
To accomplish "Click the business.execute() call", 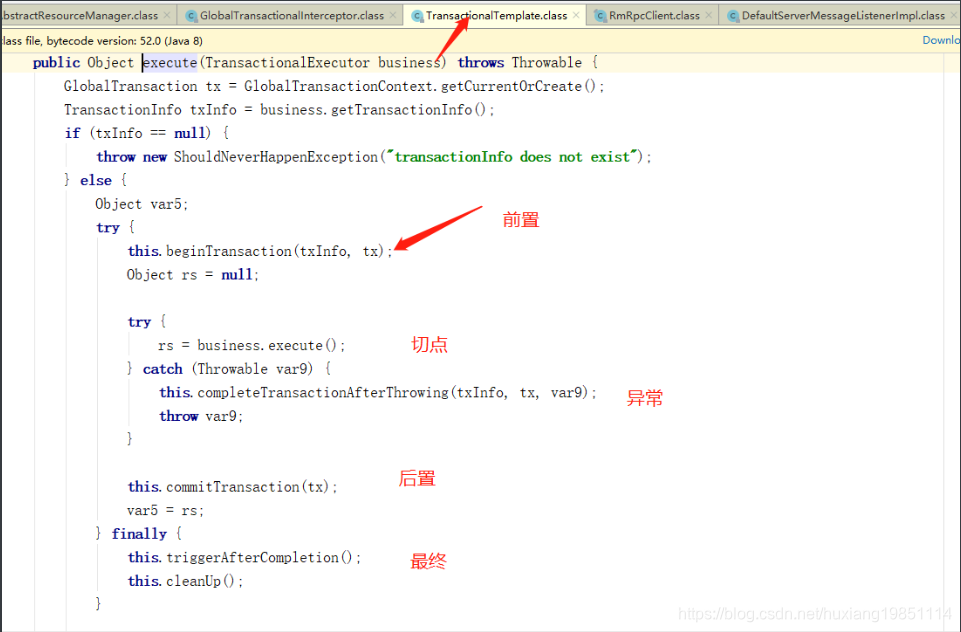I will click(x=267, y=346).
